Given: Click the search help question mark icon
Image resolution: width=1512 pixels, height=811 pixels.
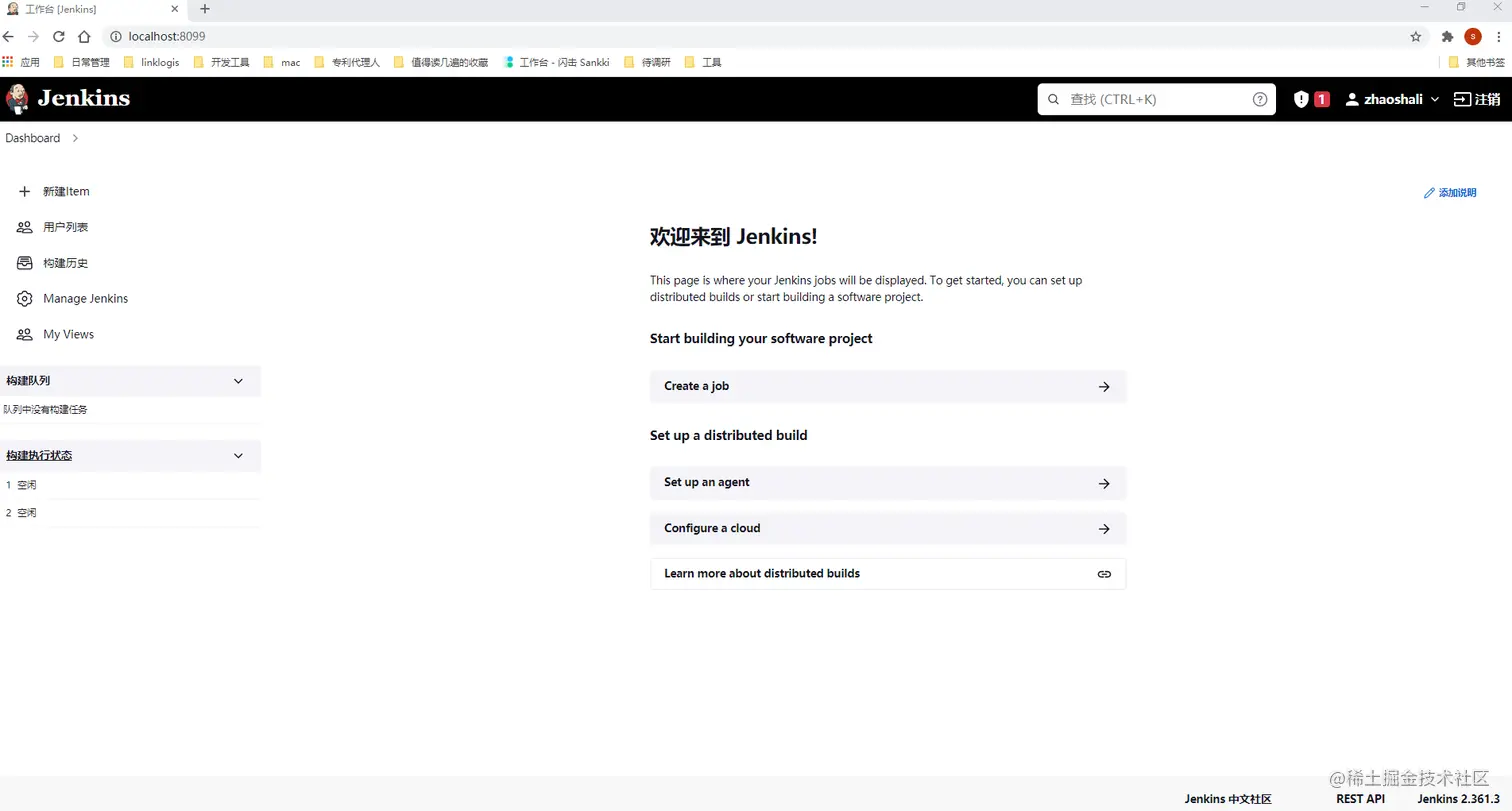Looking at the screenshot, I should [1260, 98].
